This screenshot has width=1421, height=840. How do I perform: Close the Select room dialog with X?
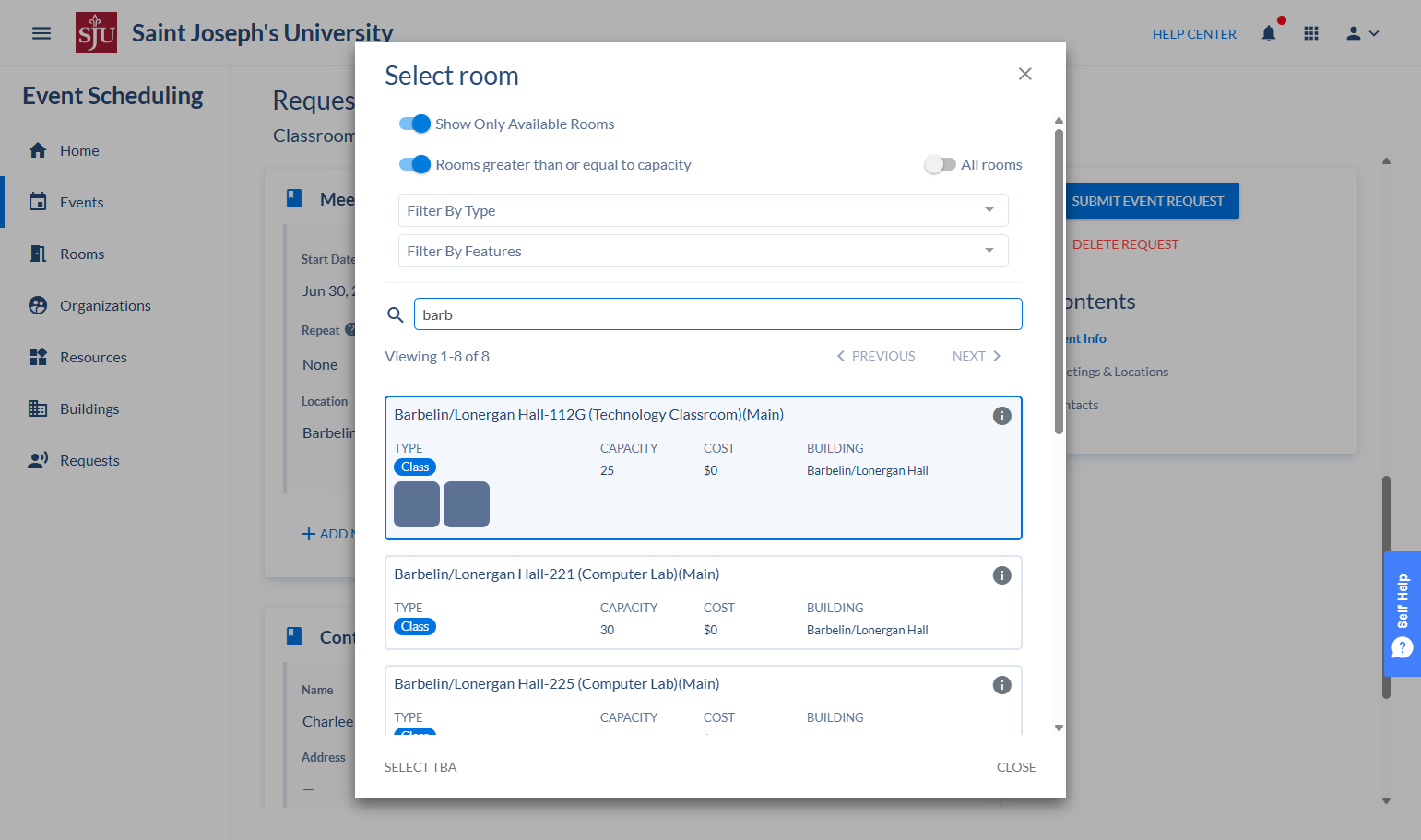[x=1024, y=74]
